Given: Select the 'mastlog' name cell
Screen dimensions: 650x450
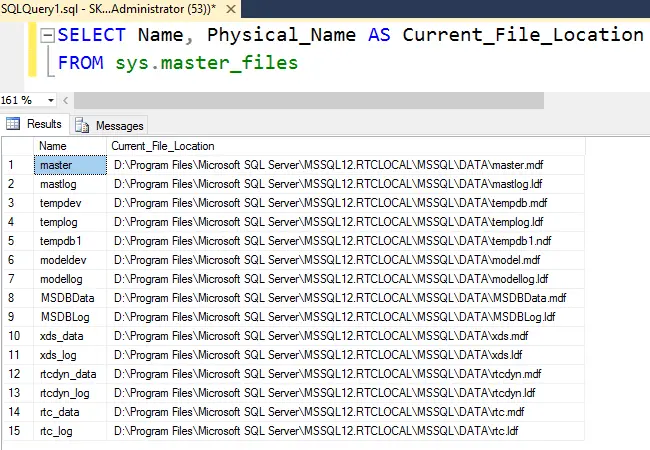Looking at the screenshot, I should (x=70, y=184).
